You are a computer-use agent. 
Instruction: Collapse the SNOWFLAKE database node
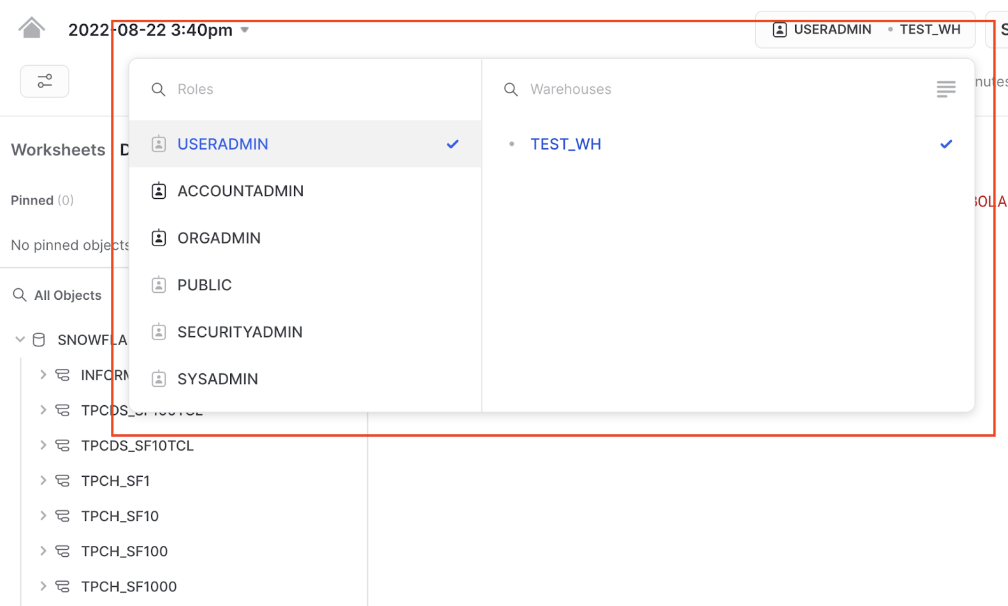(x=20, y=339)
